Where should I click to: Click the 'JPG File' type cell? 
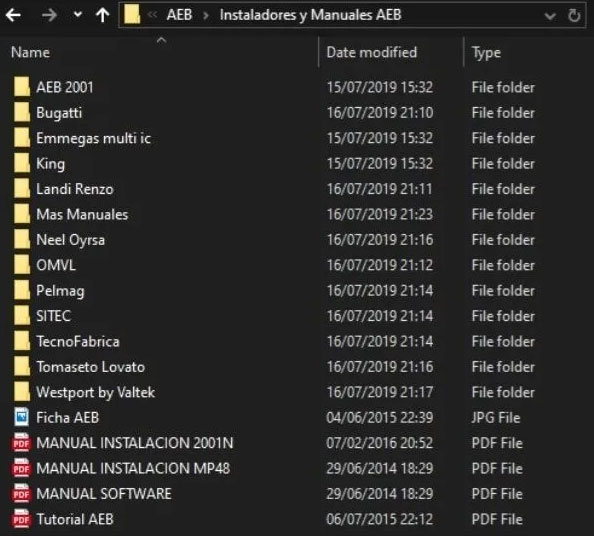tap(496, 417)
